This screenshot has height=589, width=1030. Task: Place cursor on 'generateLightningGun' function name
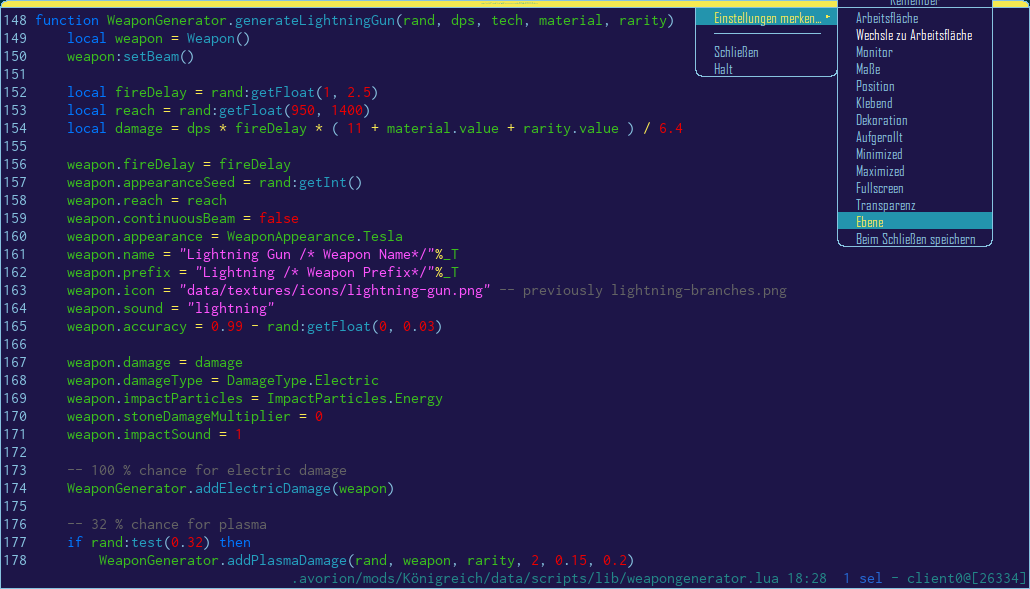point(315,20)
